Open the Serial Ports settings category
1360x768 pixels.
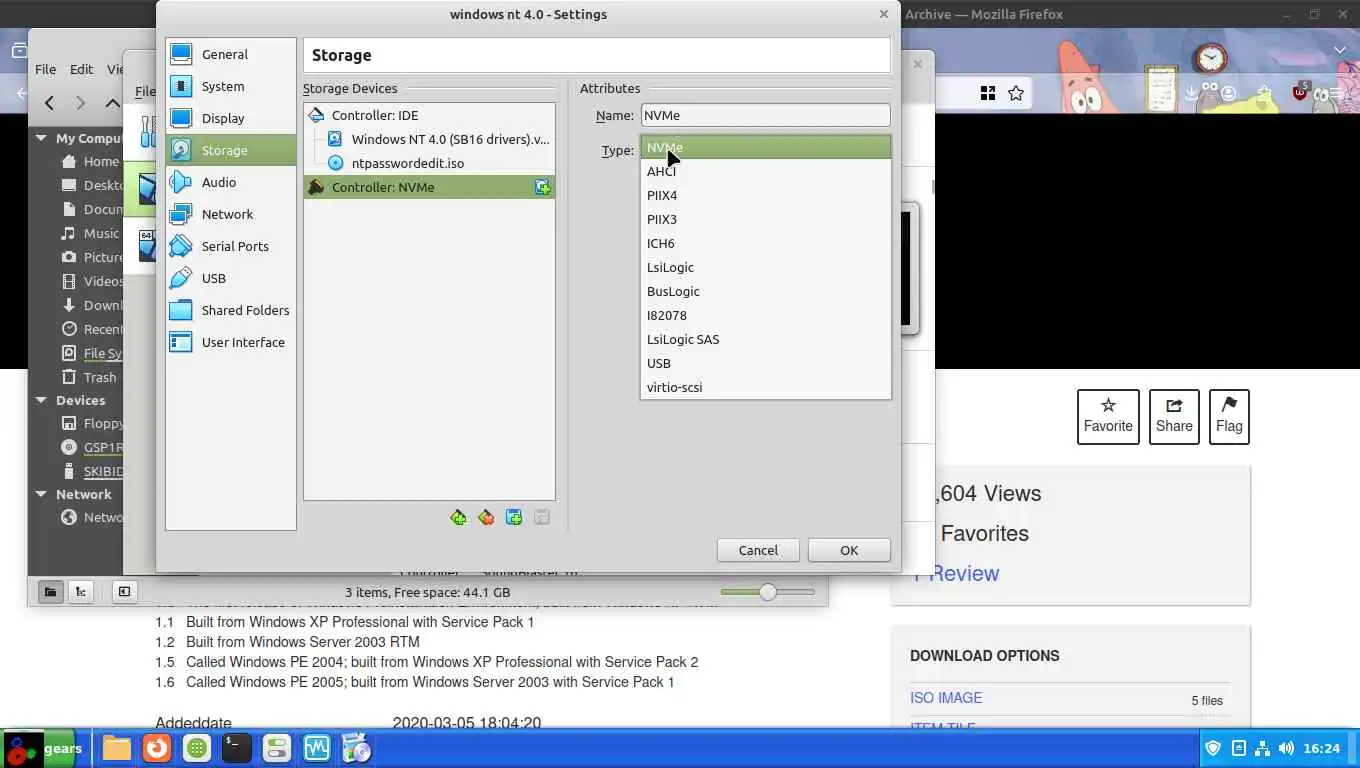[x=231, y=246]
